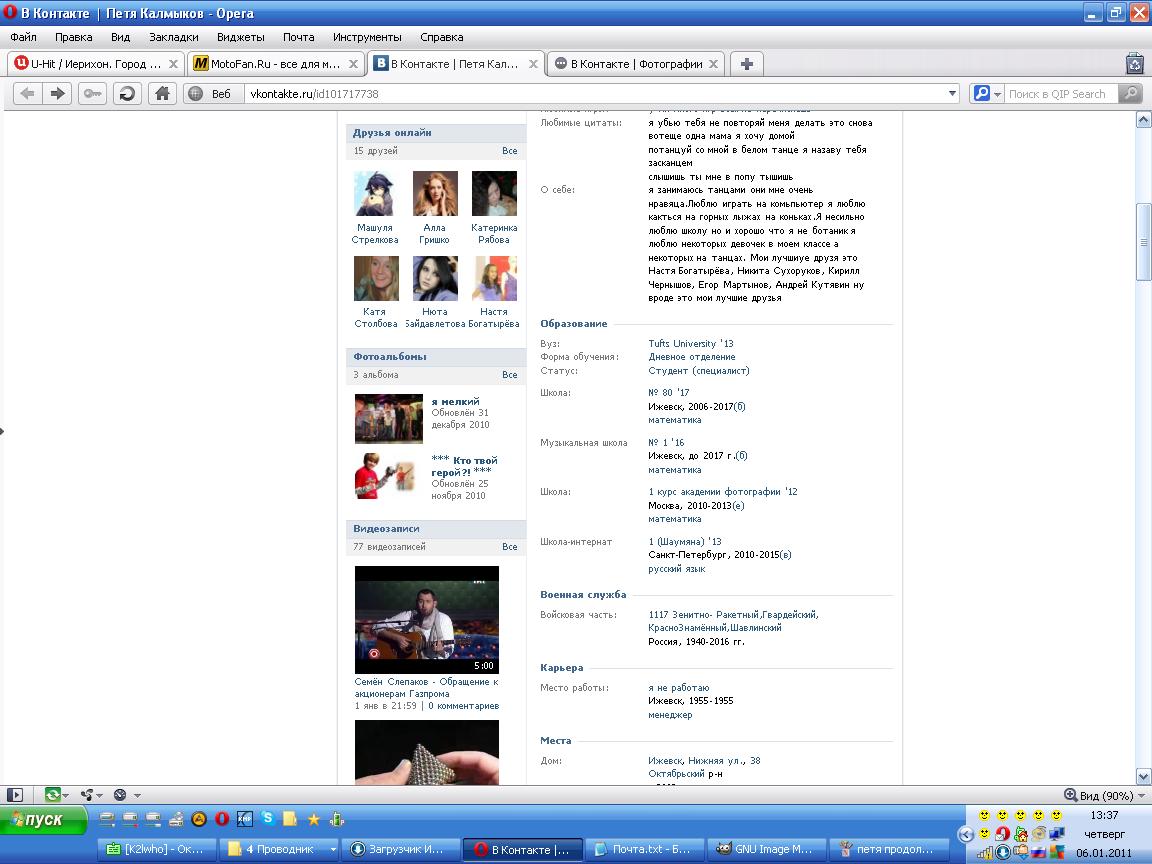Screen dimensions: 1152x864
Task: Click the Пуск start button
Action: pyautogui.click(x=43, y=819)
